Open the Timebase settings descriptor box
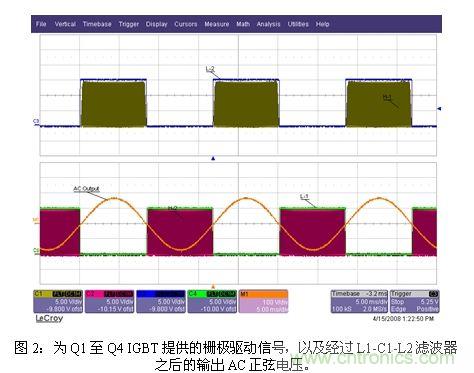Viewport: 474px width, 373px height. [359, 302]
